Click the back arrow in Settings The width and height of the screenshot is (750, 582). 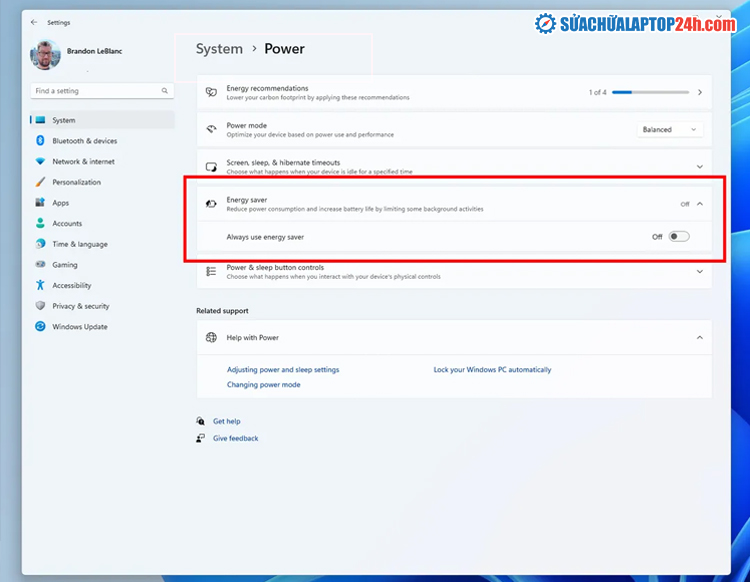33,22
